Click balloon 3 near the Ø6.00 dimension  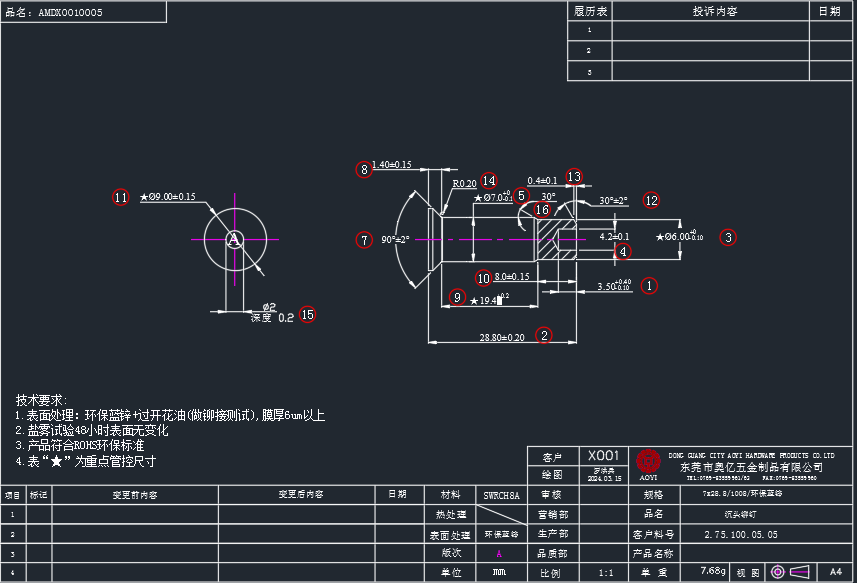coord(728,237)
